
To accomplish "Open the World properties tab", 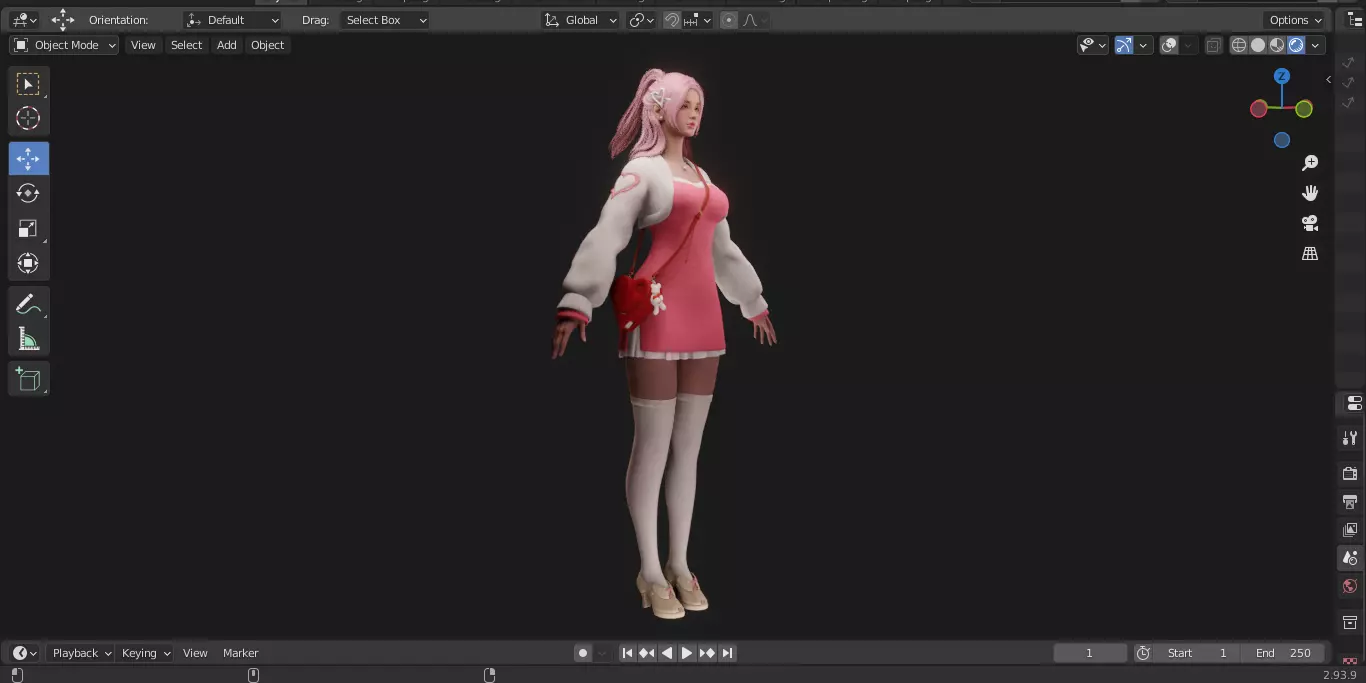I will coord(1350,586).
